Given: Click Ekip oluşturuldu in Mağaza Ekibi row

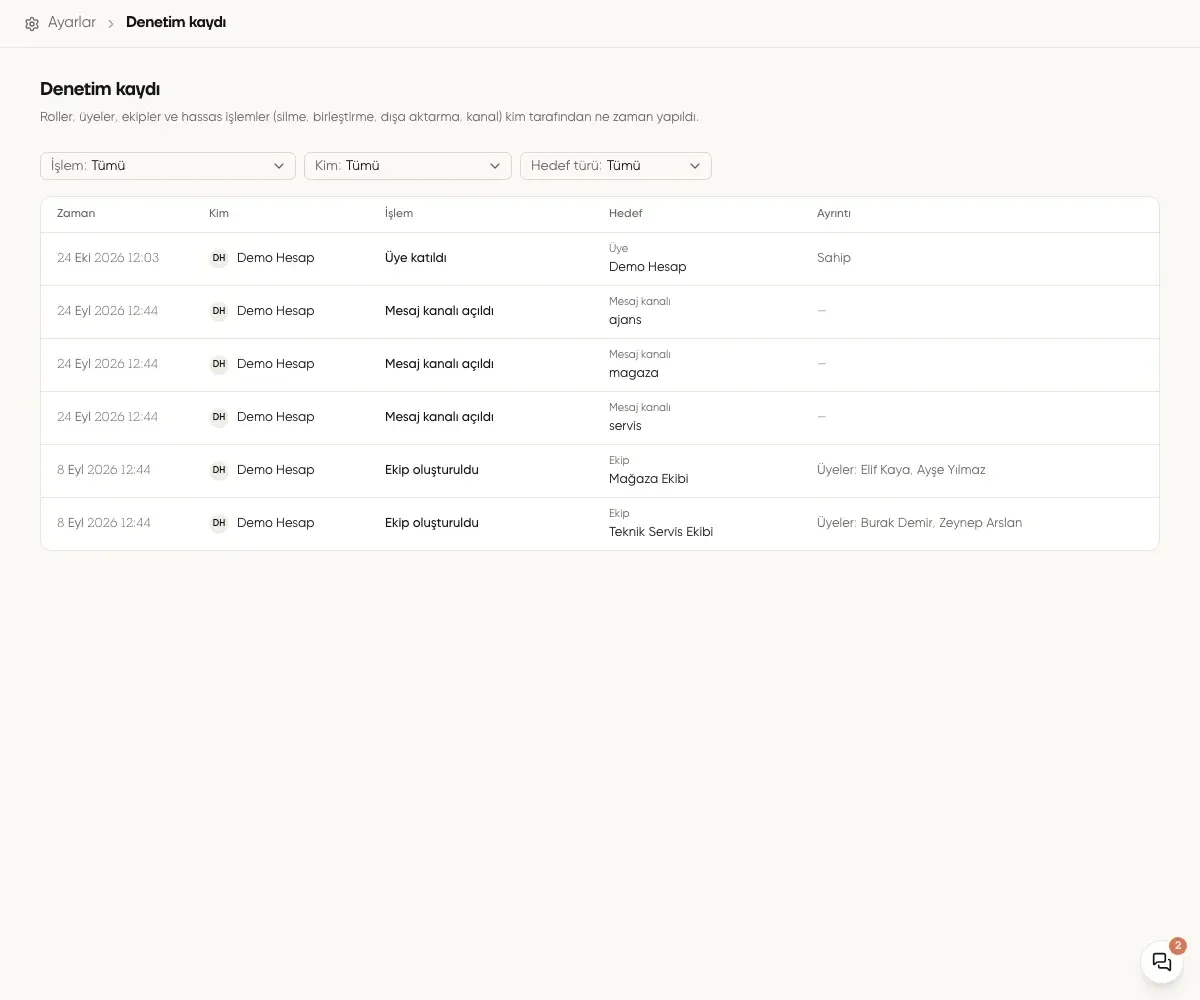Looking at the screenshot, I should [432, 470].
